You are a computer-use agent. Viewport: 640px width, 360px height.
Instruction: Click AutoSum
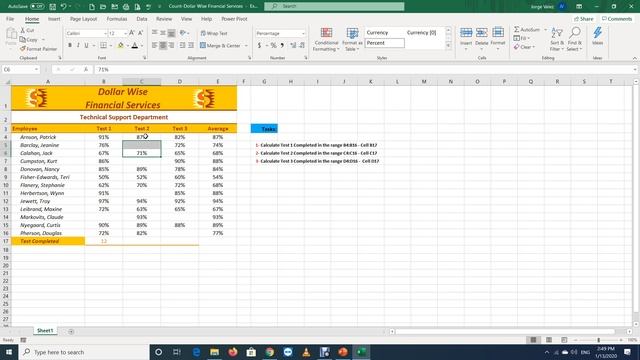click(x=527, y=29)
